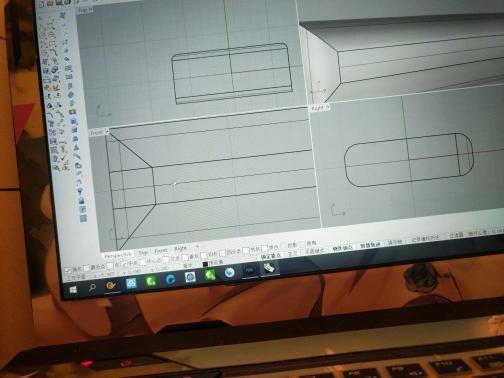Select the green icon in the side toolbar
The height and width of the screenshot is (378, 504).
pos(73,112)
